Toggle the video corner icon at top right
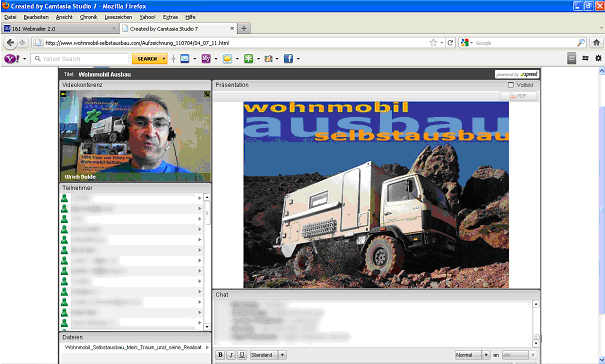 pyautogui.click(x=207, y=94)
